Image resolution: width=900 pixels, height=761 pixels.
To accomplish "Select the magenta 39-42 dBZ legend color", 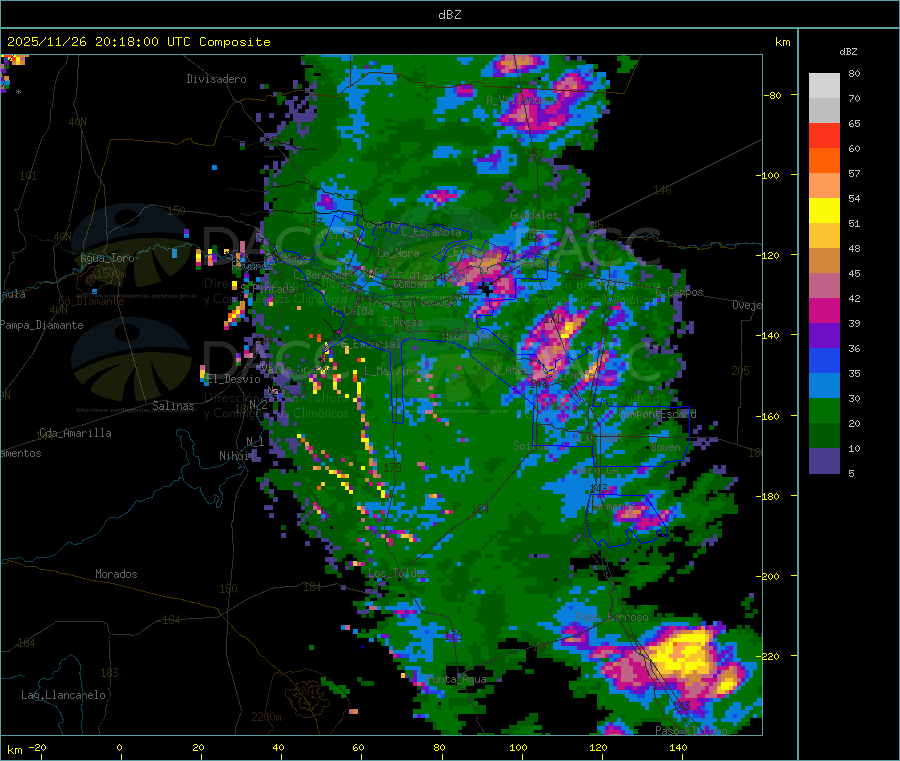I will tap(824, 310).
